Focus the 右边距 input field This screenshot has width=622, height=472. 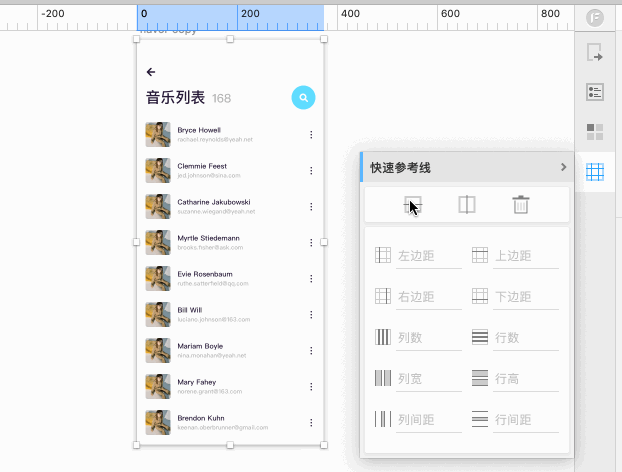[x=429, y=297]
